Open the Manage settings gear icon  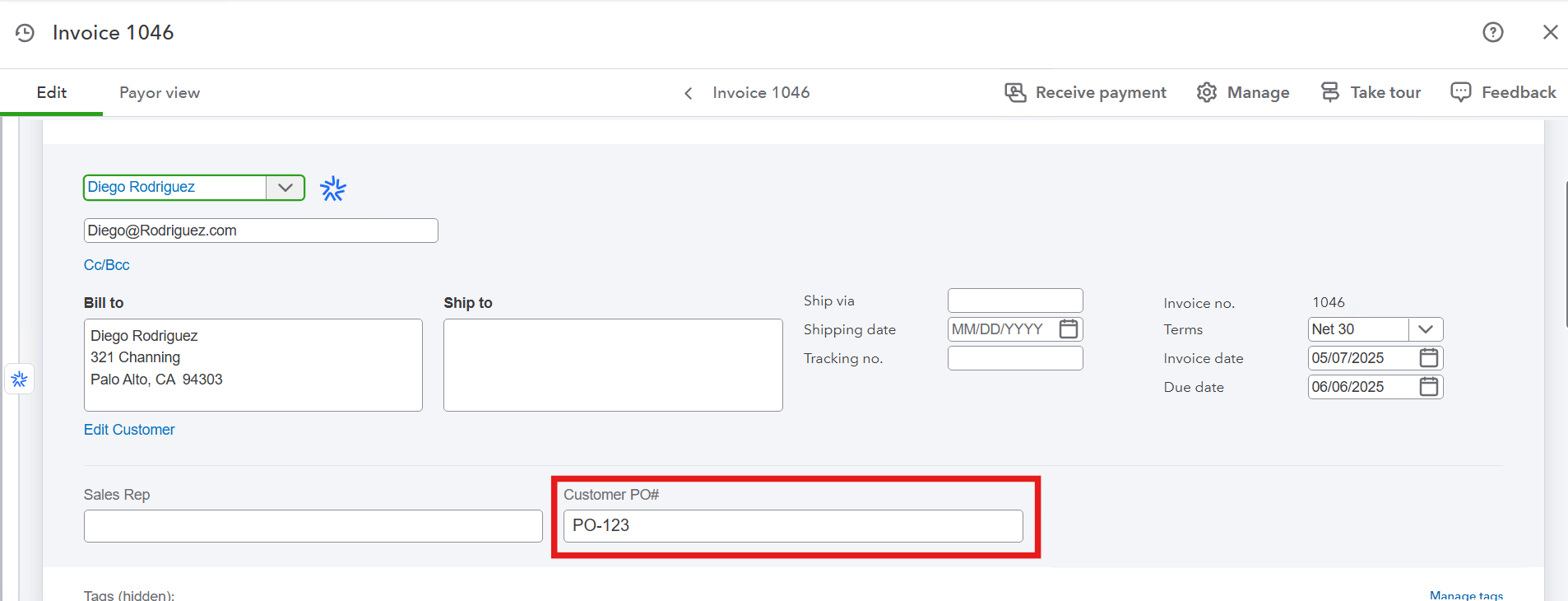1206,92
